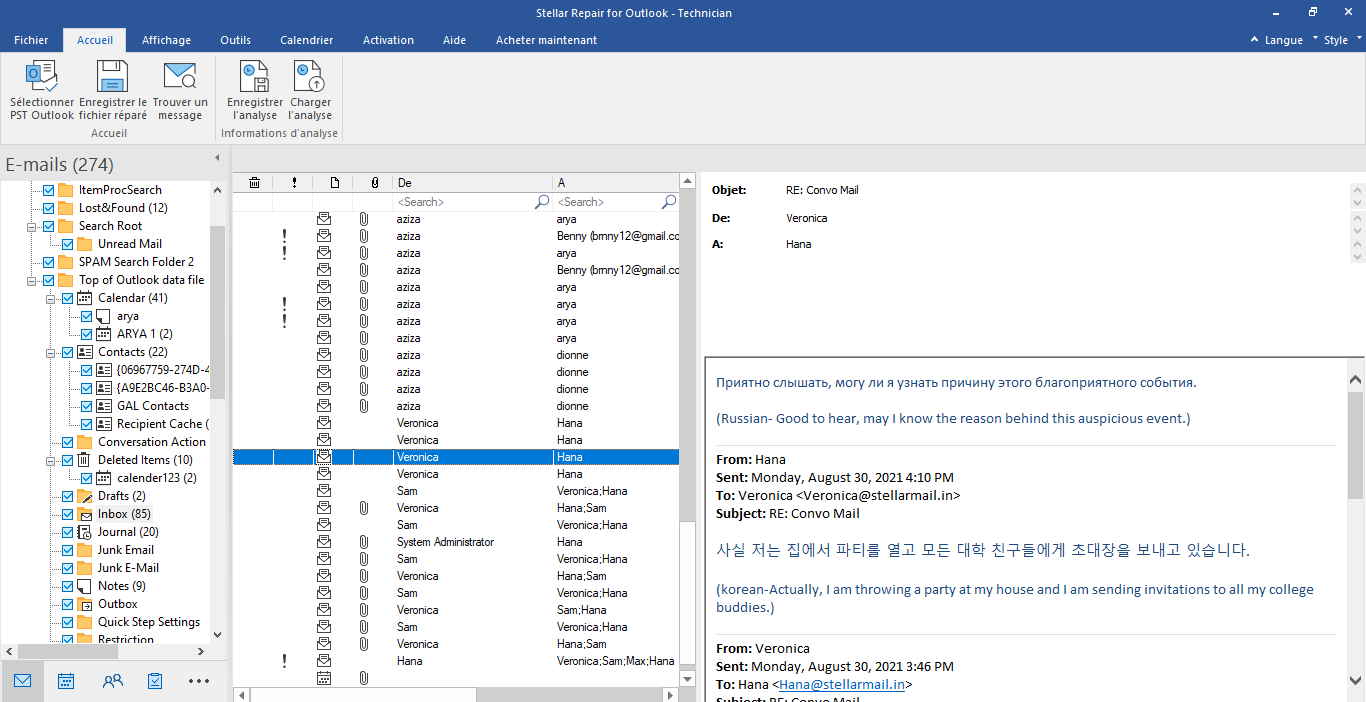
Task: Open Hana@stellarmail.in email link
Action: click(x=842, y=685)
